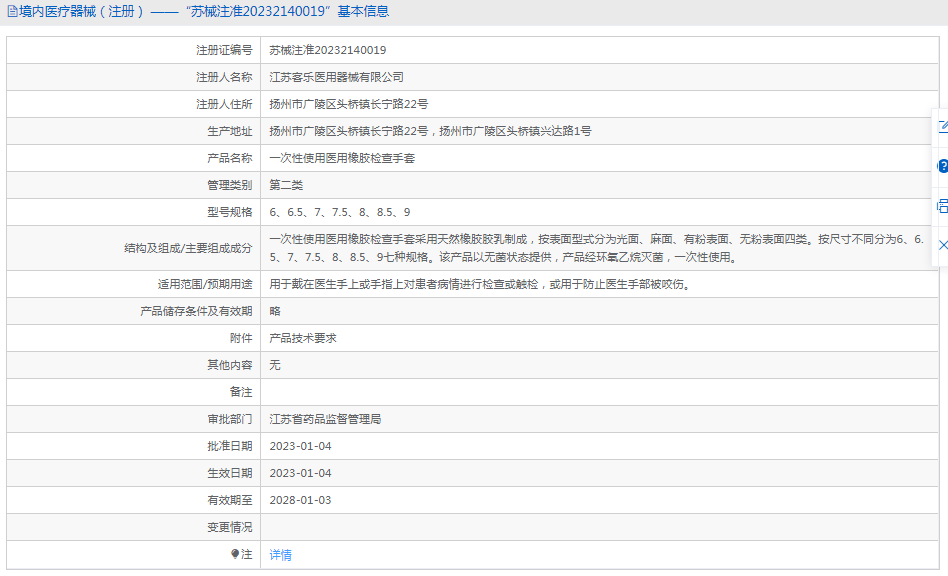Select the 生效日期 label
948x576 pixels.
[x=230, y=473]
